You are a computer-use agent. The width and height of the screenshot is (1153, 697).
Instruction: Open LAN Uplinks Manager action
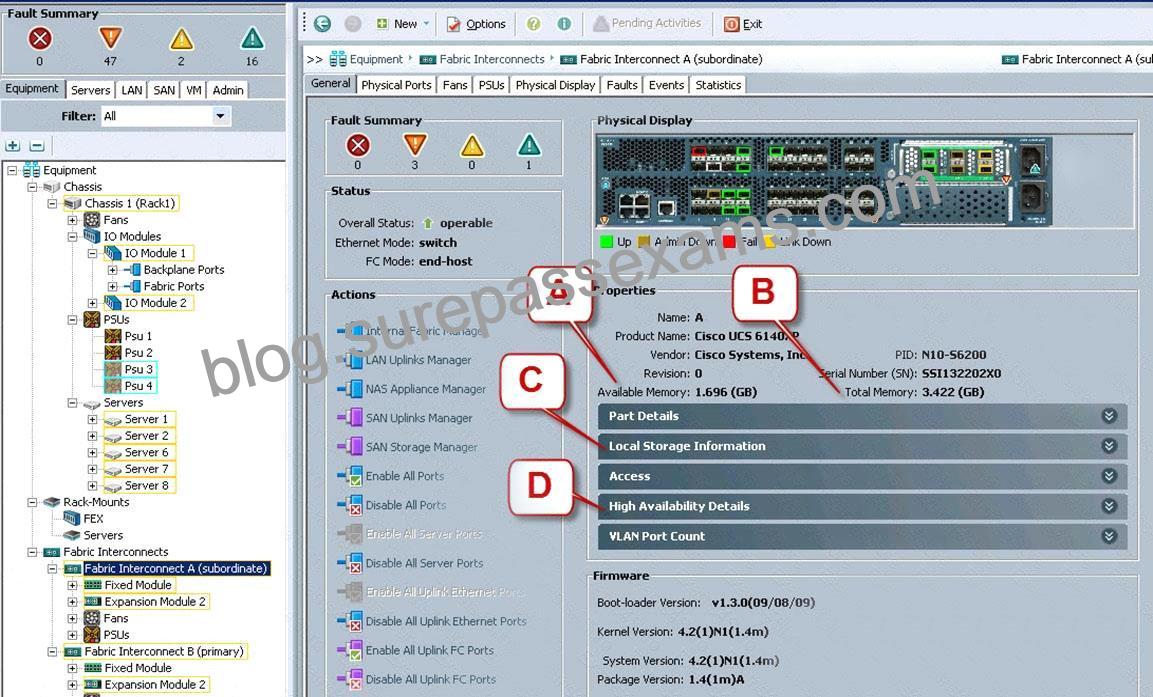coord(418,360)
